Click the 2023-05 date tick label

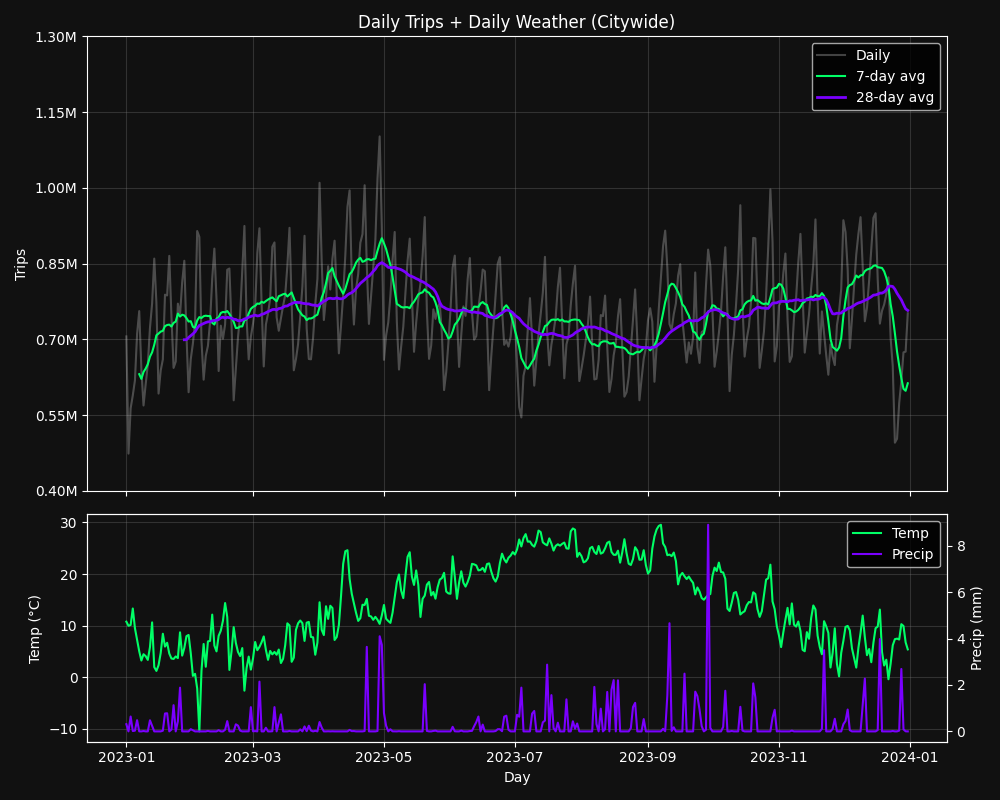pyautogui.click(x=384, y=757)
